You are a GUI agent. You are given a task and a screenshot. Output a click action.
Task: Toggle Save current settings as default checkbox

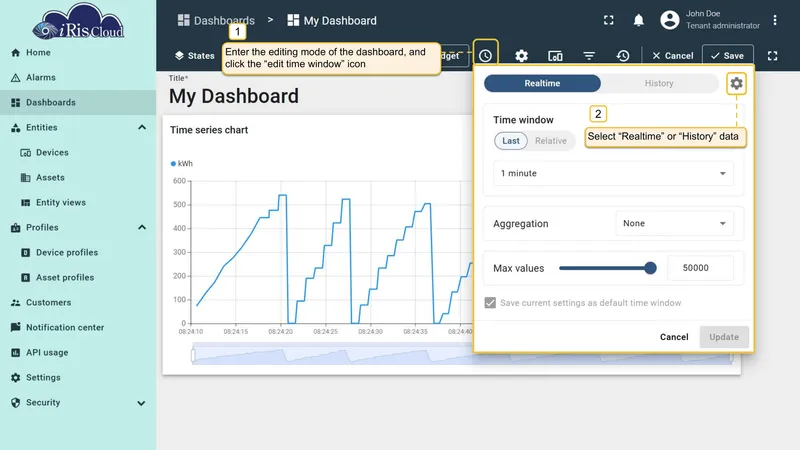(490, 303)
